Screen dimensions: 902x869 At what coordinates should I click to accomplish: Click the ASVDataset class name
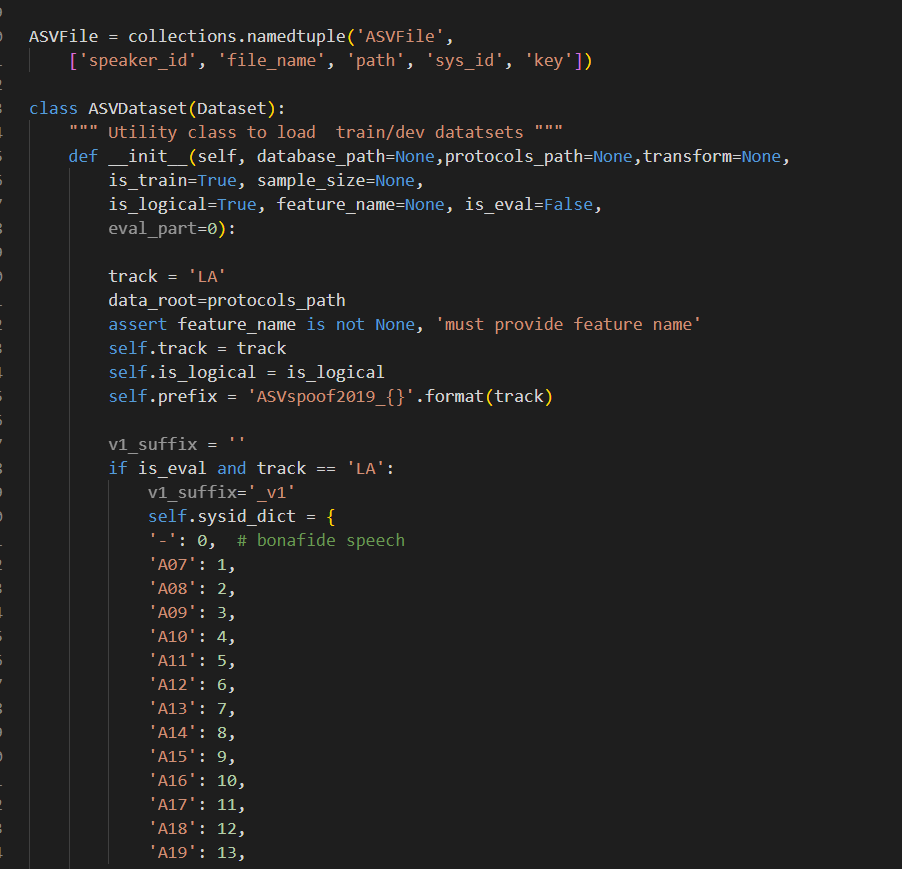(x=137, y=109)
